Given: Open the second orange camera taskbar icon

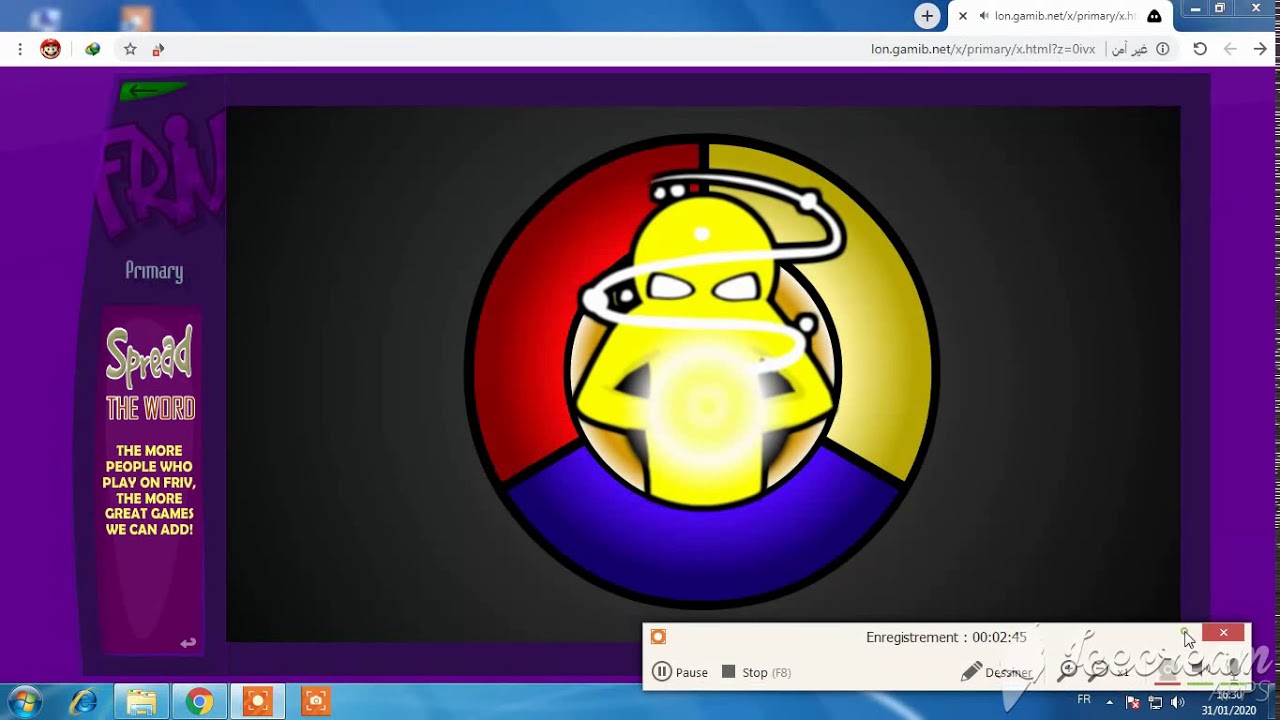Looking at the screenshot, I should (x=315, y=702).
